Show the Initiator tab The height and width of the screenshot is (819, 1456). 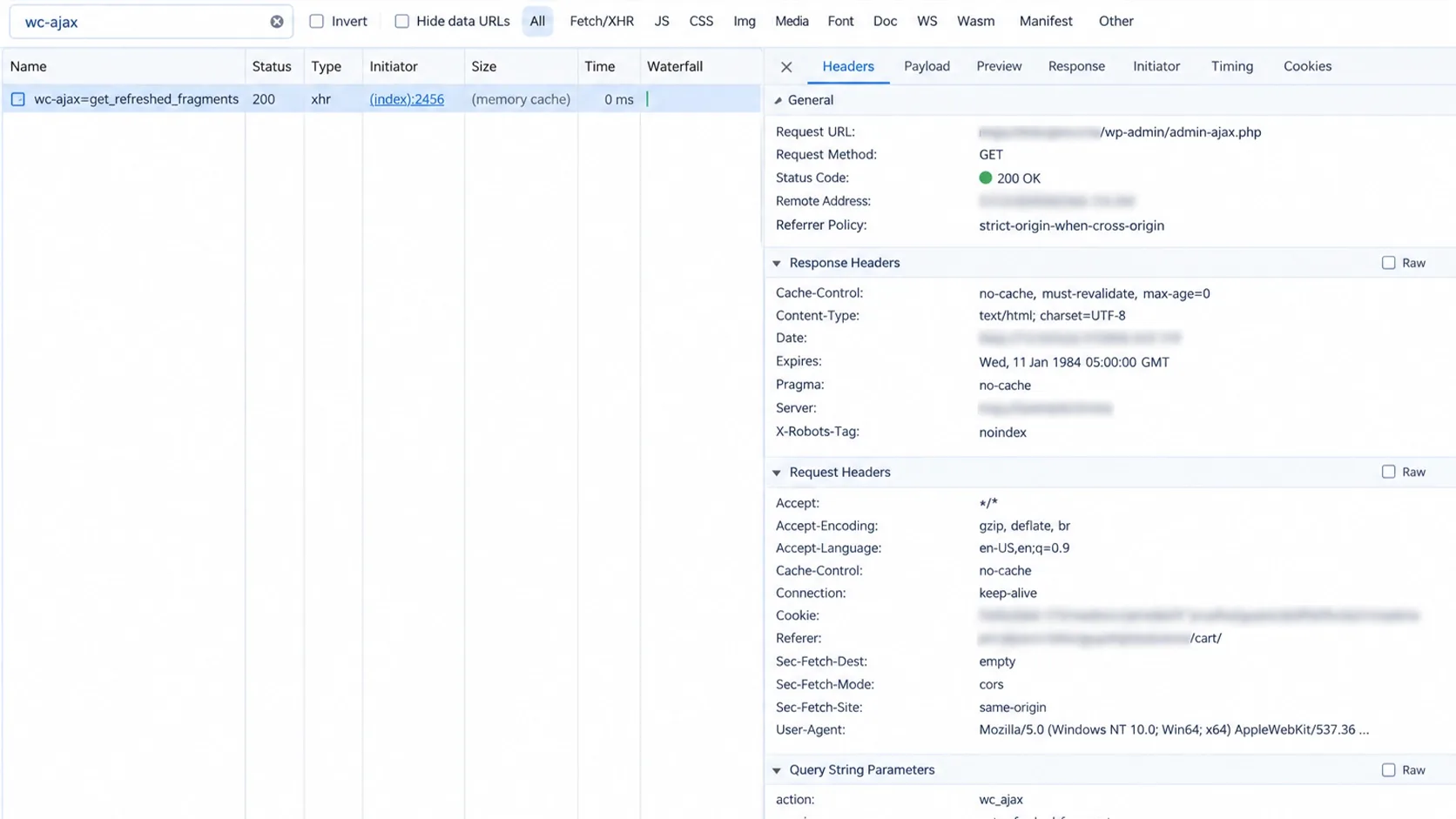pyautogui.click(x=1156, y=66)
